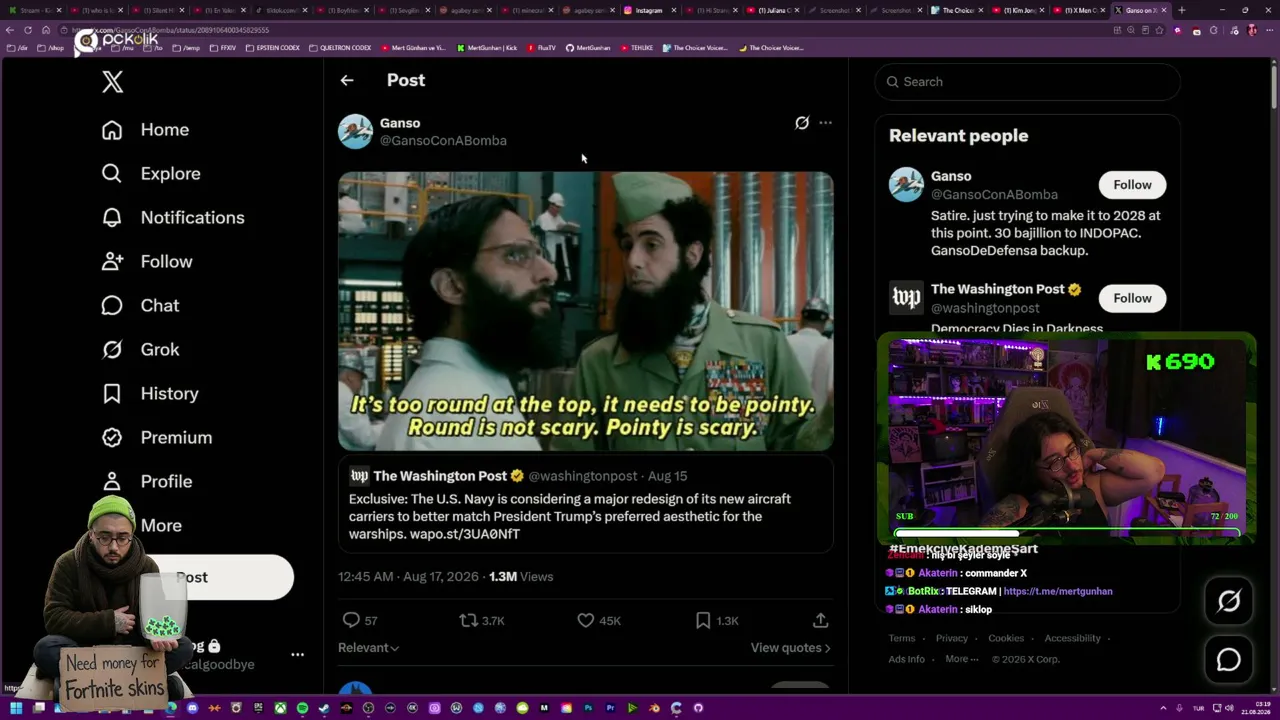Screen dimensions: 1280x720
Task: Open the TEHLIKE bookmark
Action: pyautogui.click(x=636, y=48)
